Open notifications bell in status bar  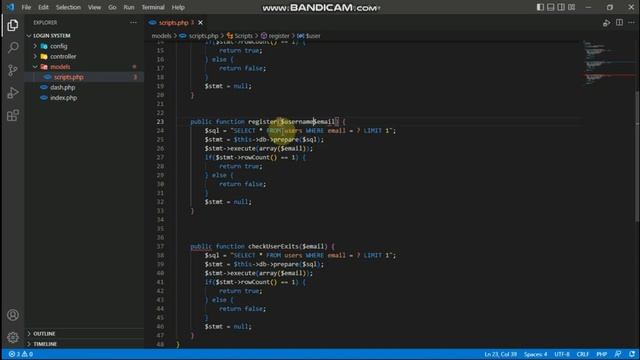pos(632,354)
